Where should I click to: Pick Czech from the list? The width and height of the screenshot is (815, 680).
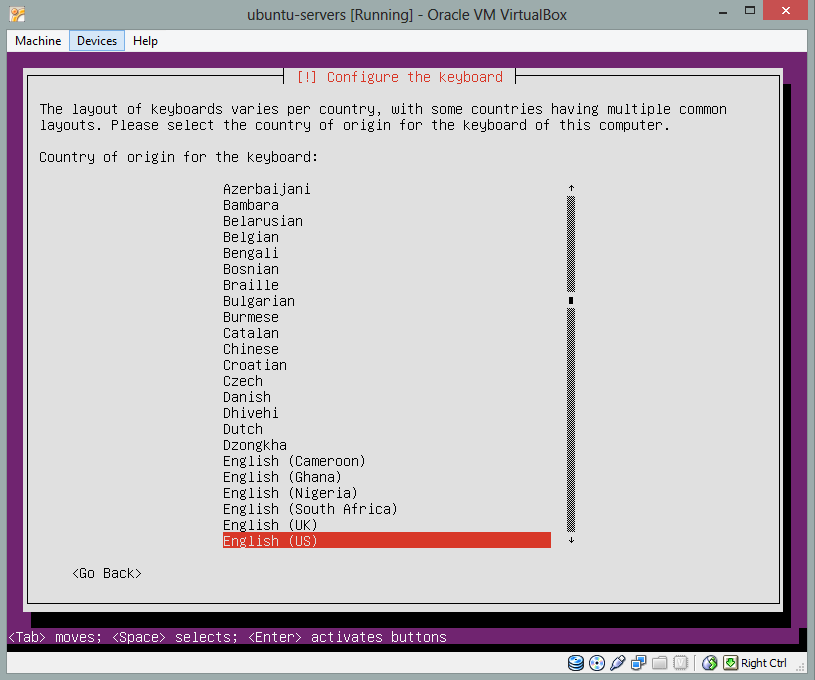[243, 381]
